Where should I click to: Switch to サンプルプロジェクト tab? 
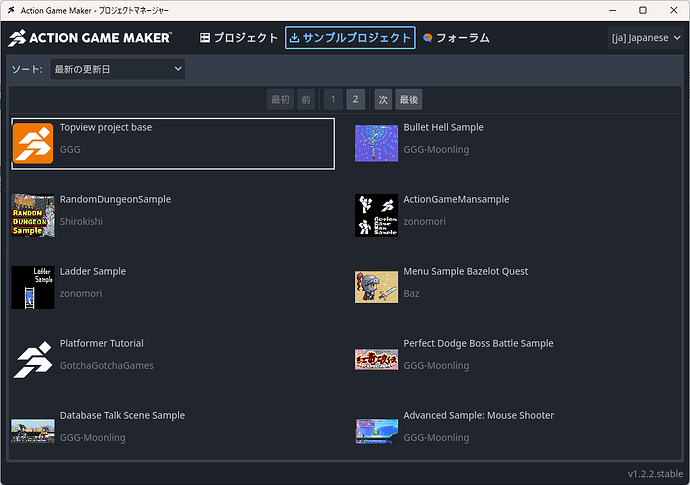point(350,38)
